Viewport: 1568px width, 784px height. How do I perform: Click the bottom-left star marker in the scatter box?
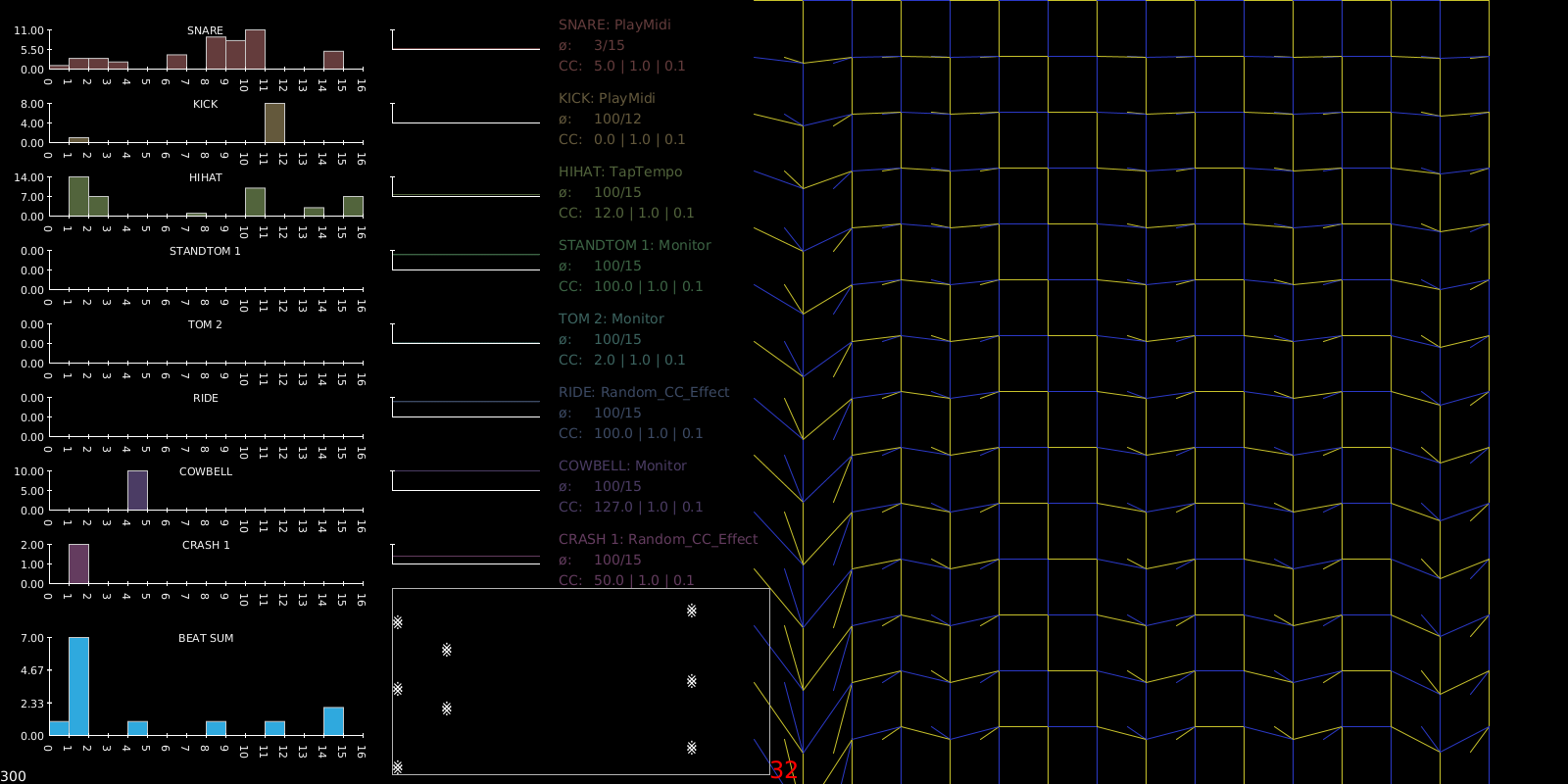(398, 767)
